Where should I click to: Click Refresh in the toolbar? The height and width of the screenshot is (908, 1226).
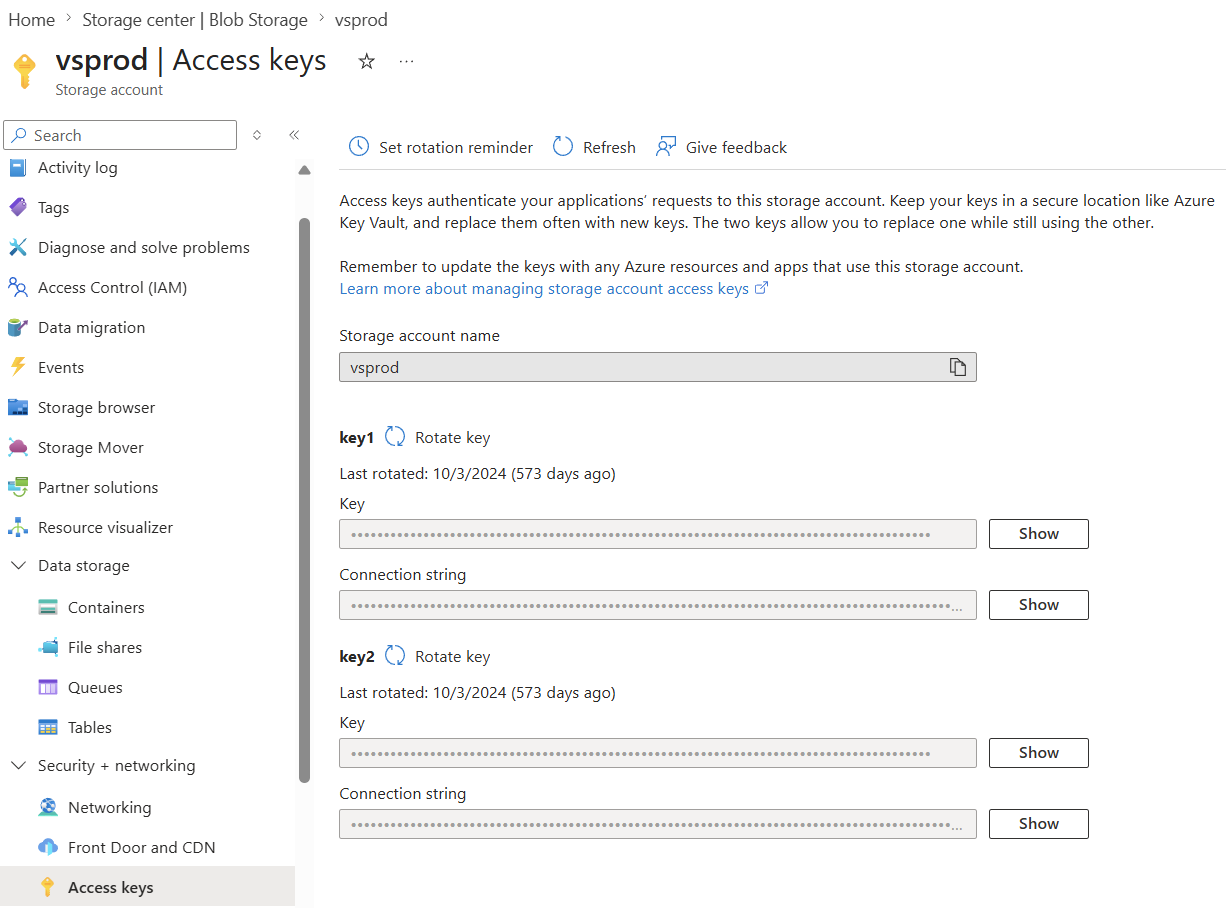pyautogui.click(x=609, y=147)
